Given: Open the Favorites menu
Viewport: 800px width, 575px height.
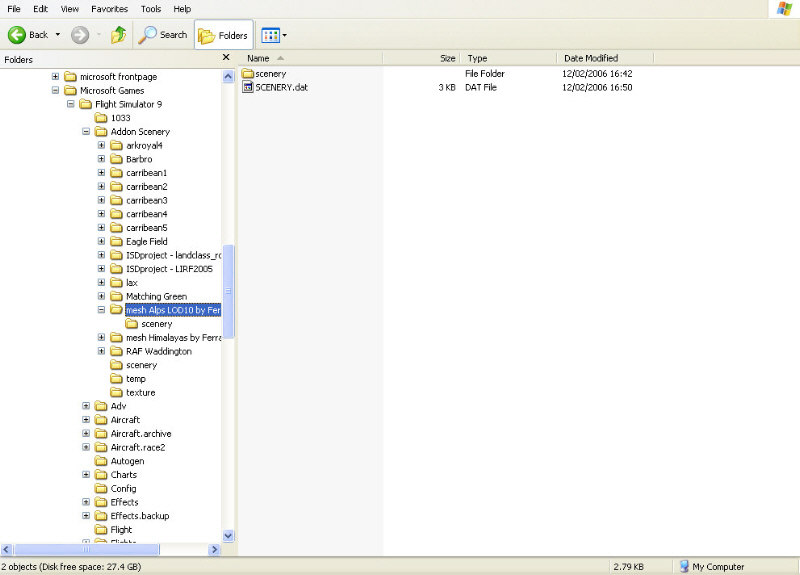Looking at the screenshot, I should pos(109,9).
